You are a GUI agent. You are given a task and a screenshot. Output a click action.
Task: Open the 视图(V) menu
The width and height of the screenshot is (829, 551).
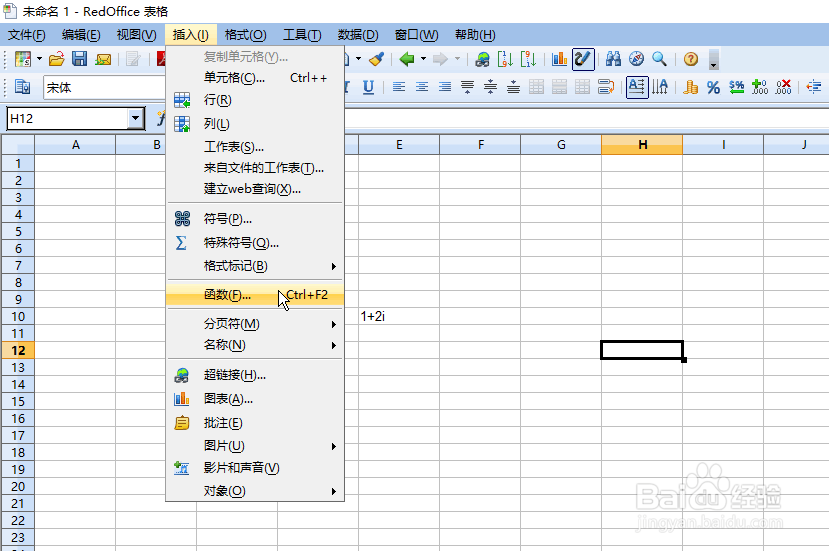coord(136,35)
